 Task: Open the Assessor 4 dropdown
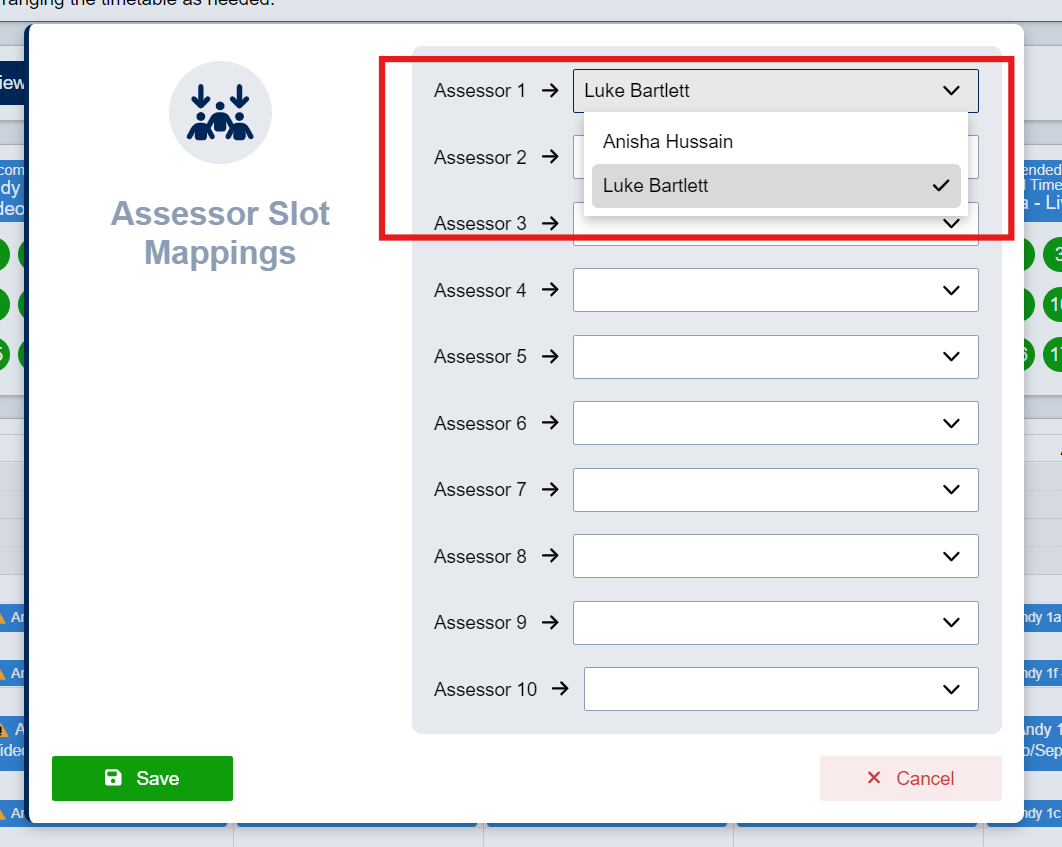coord(776,290)
